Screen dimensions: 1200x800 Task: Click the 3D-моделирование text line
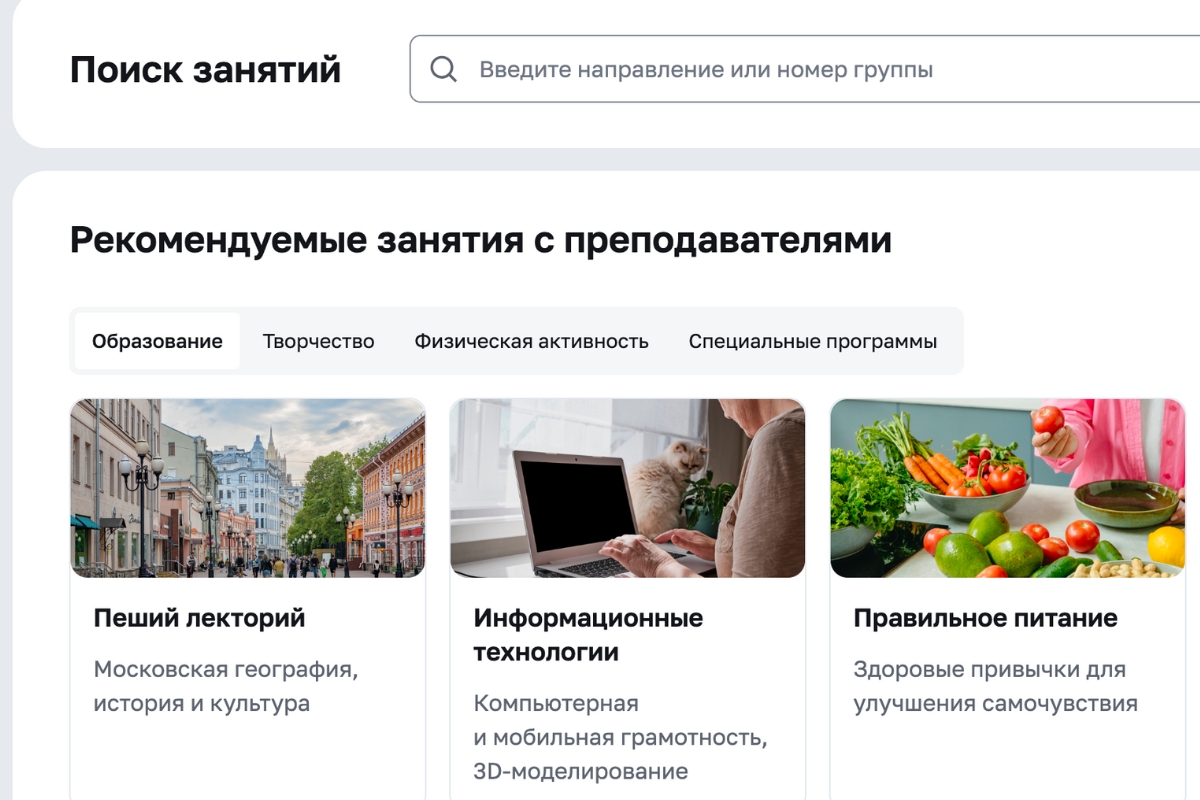click(x=580, y=771)
